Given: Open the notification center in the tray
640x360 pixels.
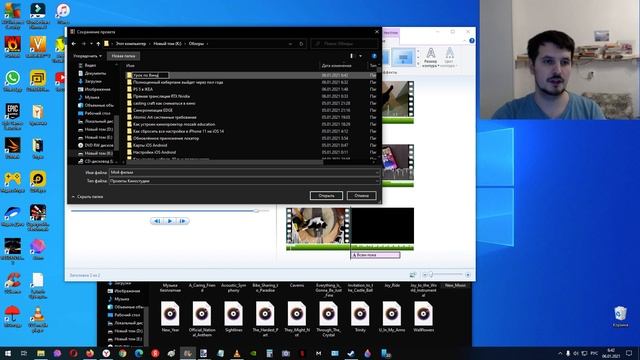Looking at the screenshot, I should (629, 353).
